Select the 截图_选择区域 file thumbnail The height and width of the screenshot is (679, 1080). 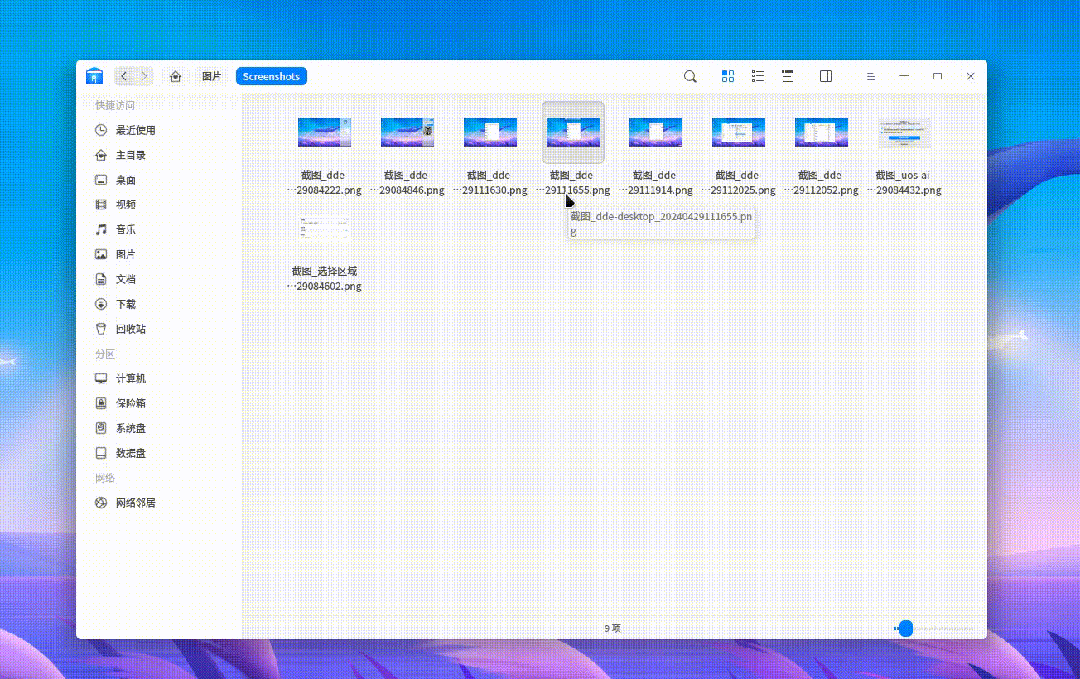click(324, 228)
